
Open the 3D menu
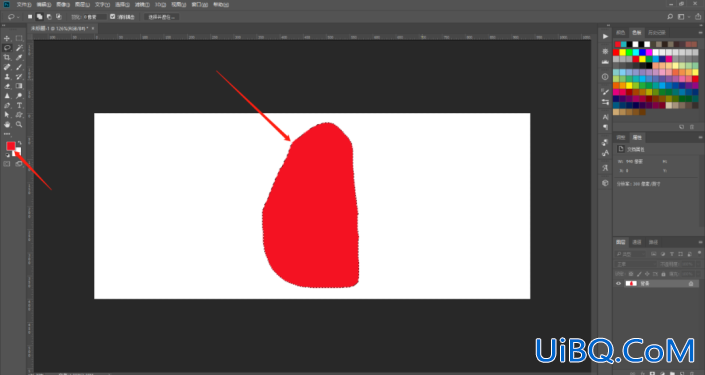[x=161, y=4]
